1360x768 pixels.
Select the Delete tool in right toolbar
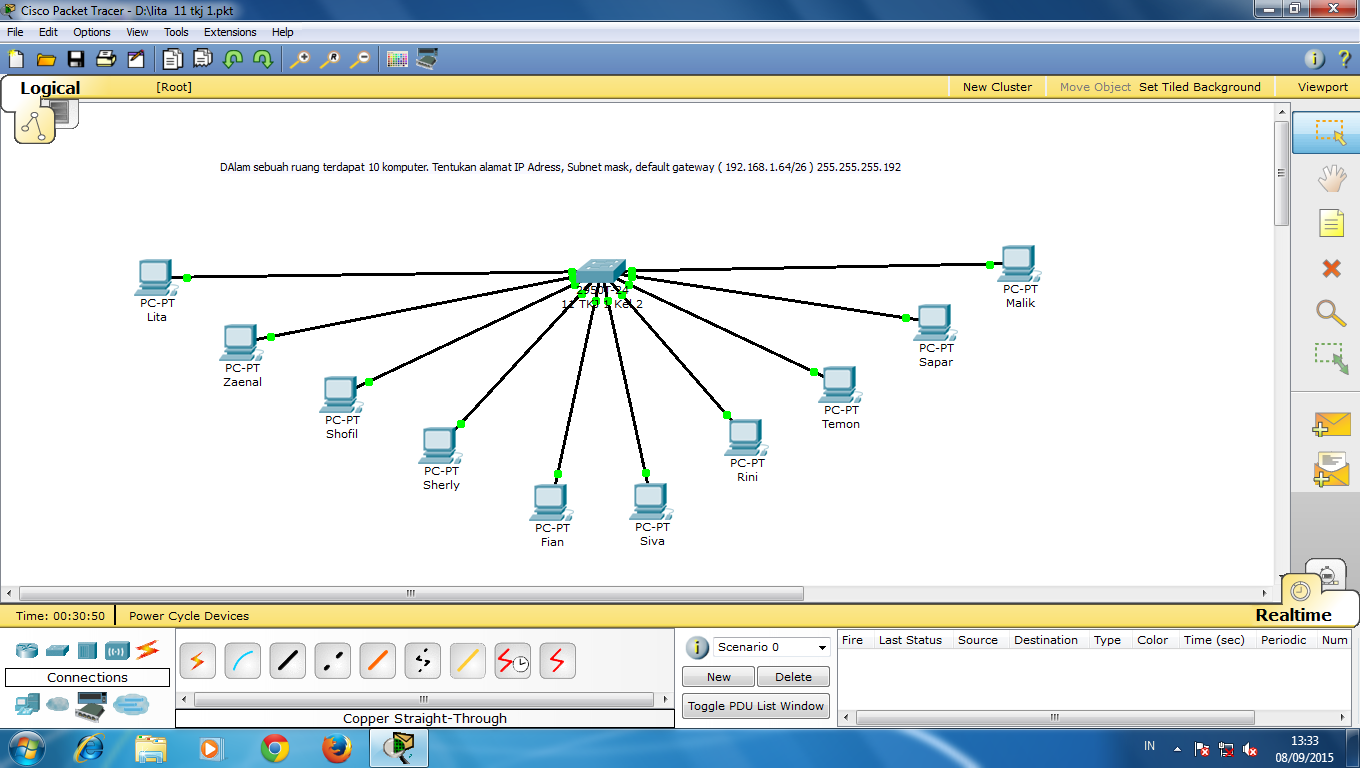point(1330,268)
